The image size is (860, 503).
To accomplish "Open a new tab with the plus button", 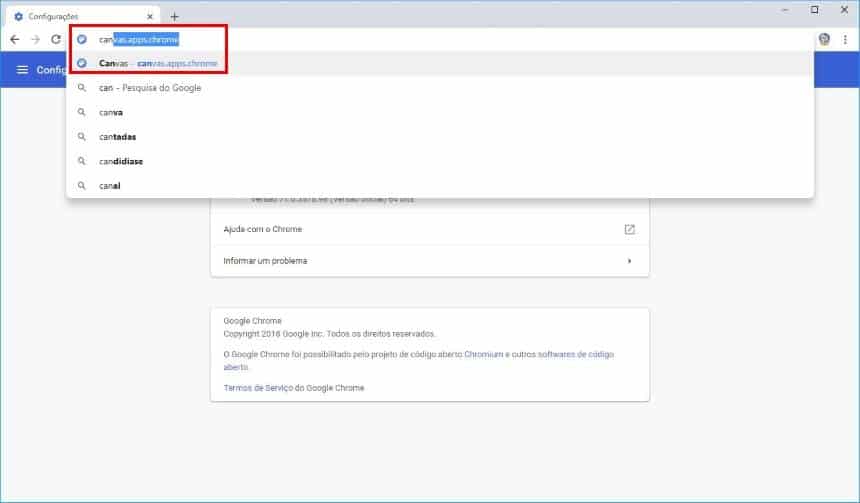I will 174,17.
